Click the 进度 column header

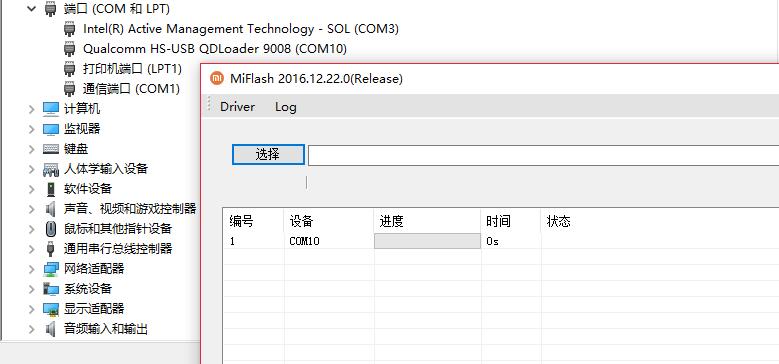click(427, 221)
